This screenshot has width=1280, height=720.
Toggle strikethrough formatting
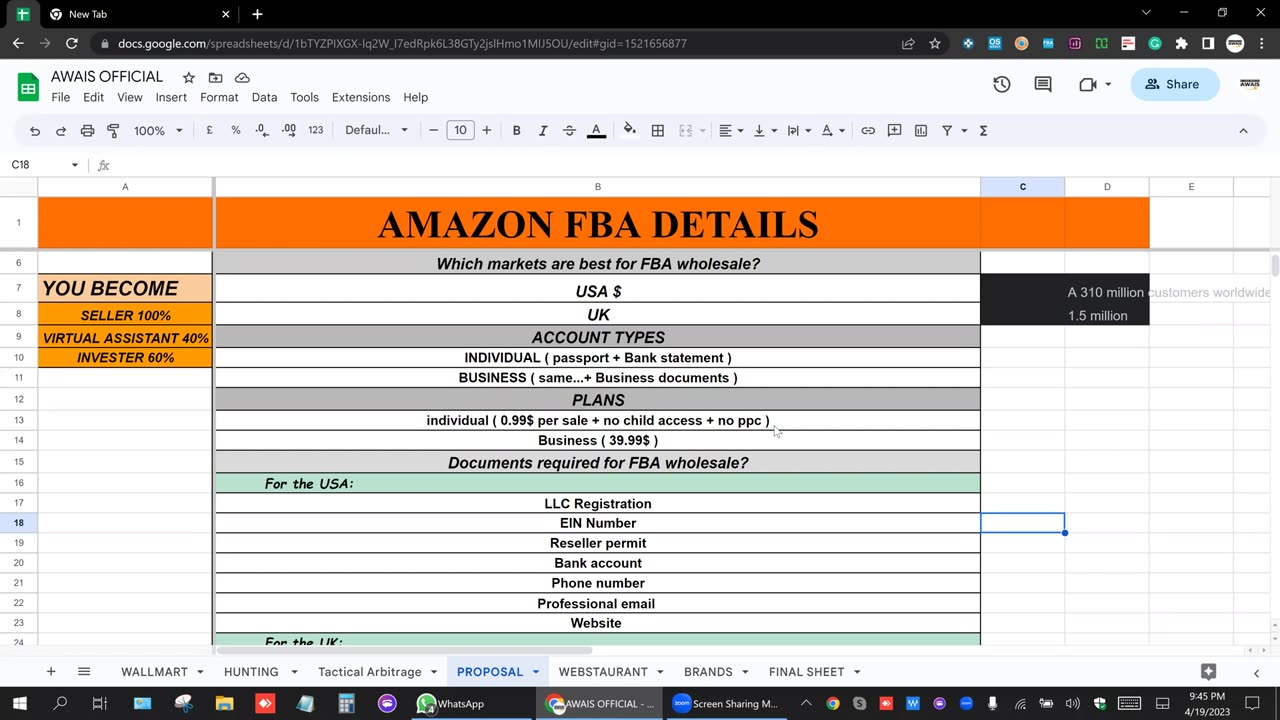pos(569,130)
